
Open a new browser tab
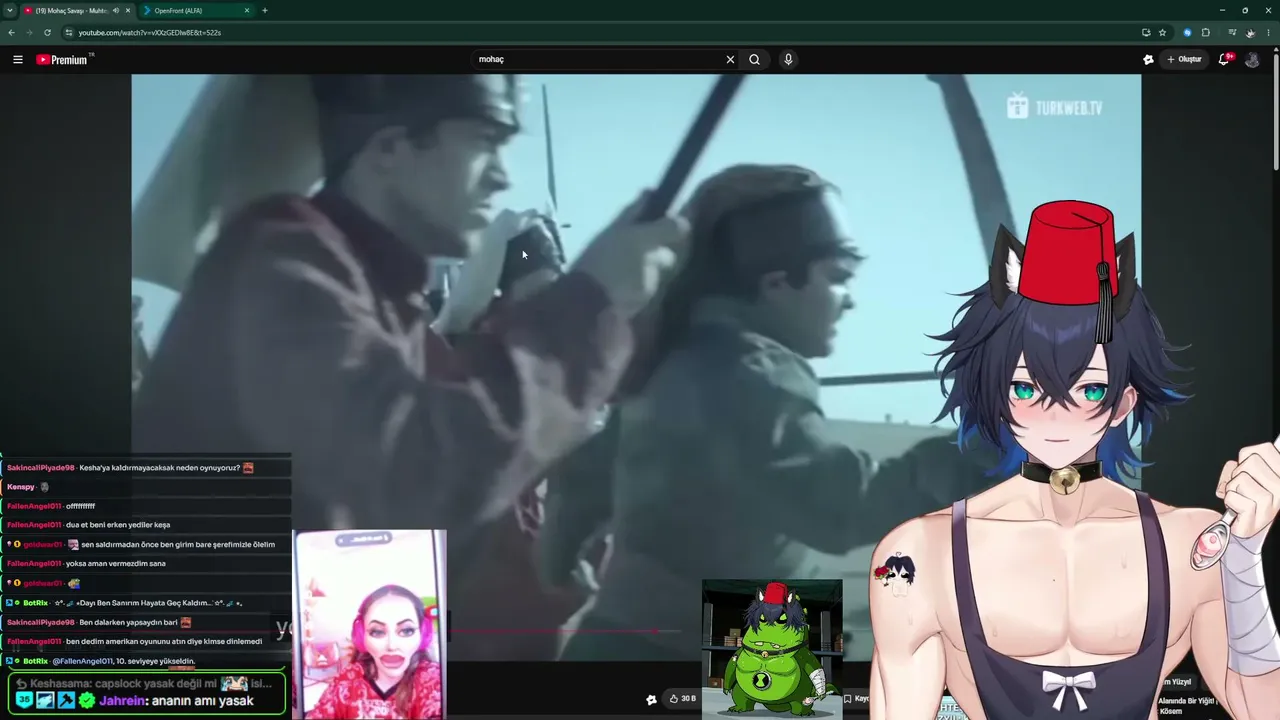pos(265,11)
